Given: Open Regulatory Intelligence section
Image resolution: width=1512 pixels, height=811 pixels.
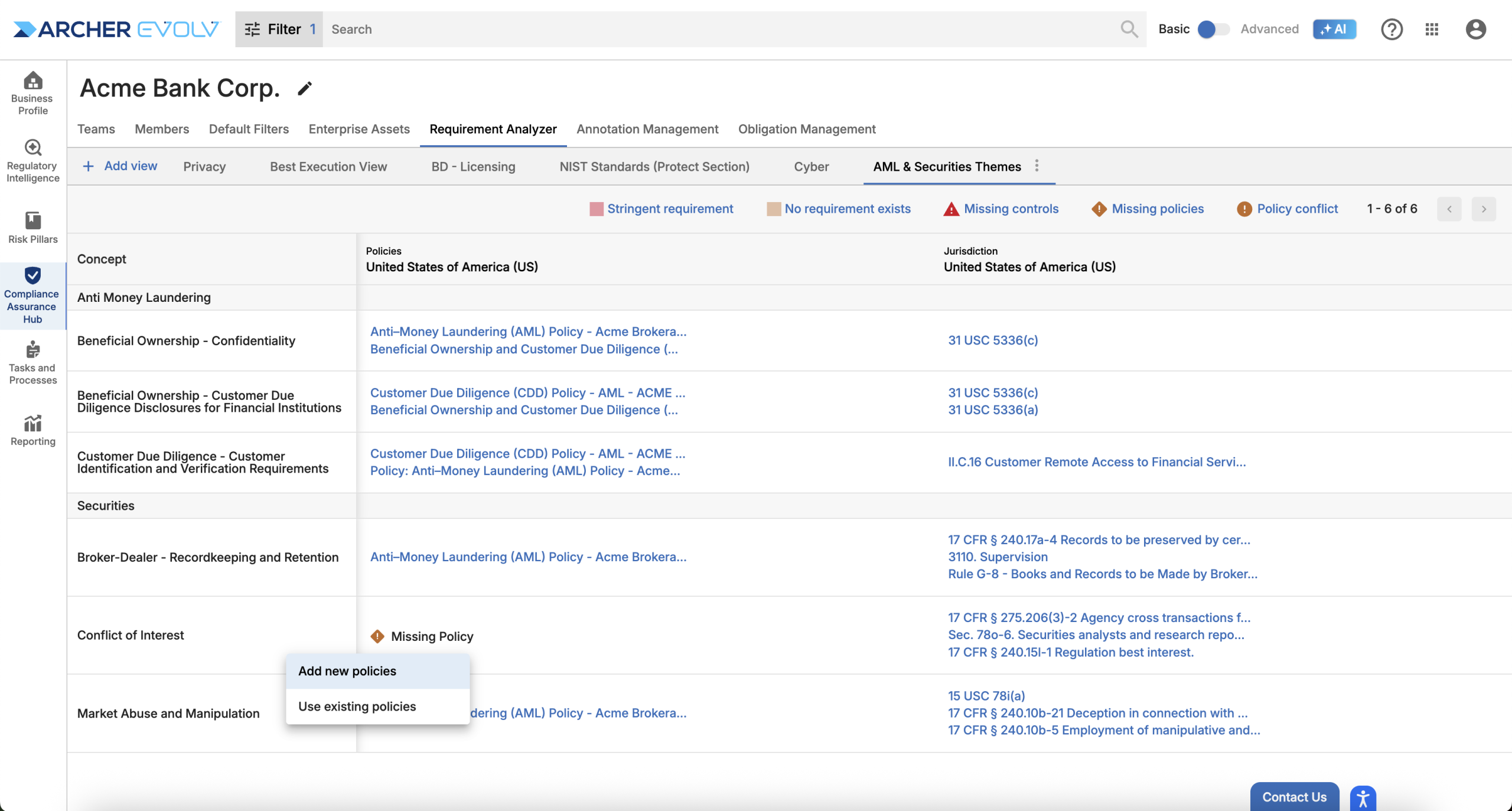Looking at the screenshot, I should (32, 161).
